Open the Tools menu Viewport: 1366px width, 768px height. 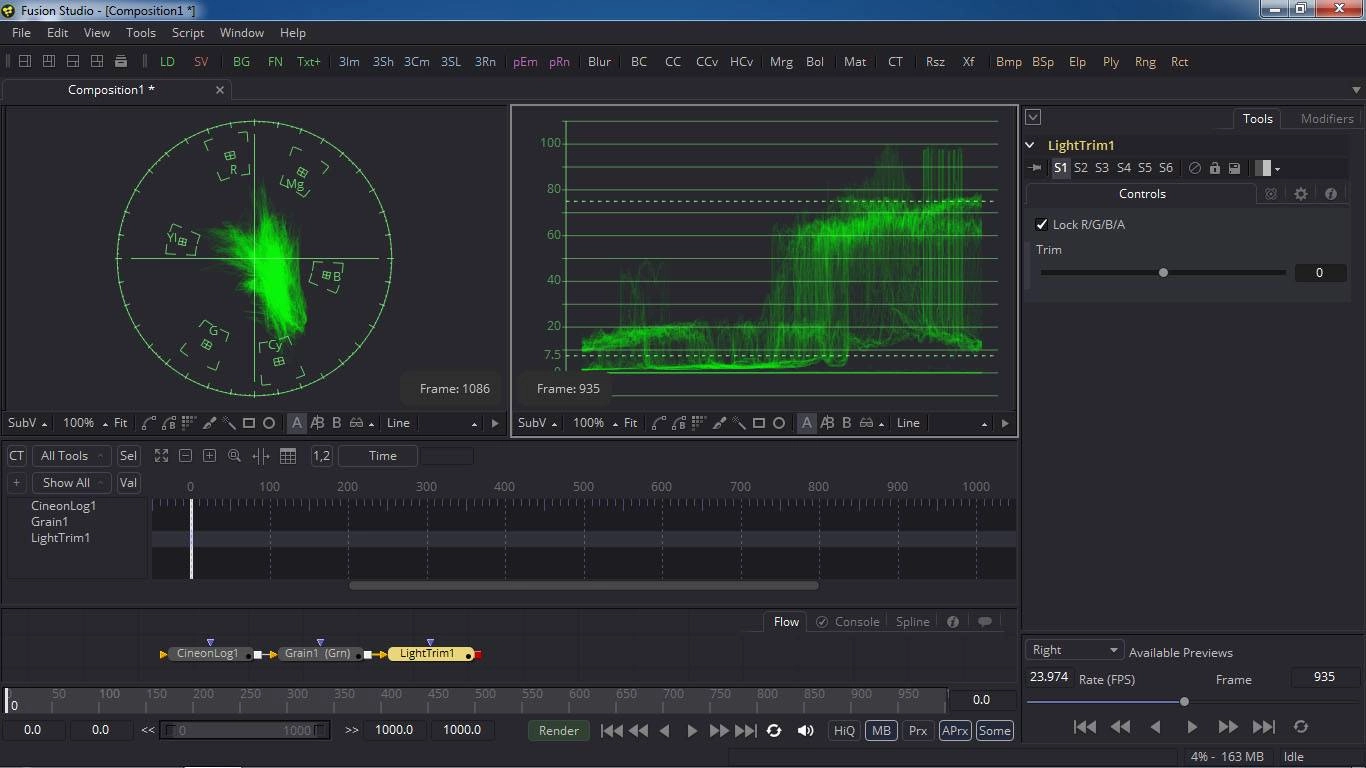coord(141,32)
